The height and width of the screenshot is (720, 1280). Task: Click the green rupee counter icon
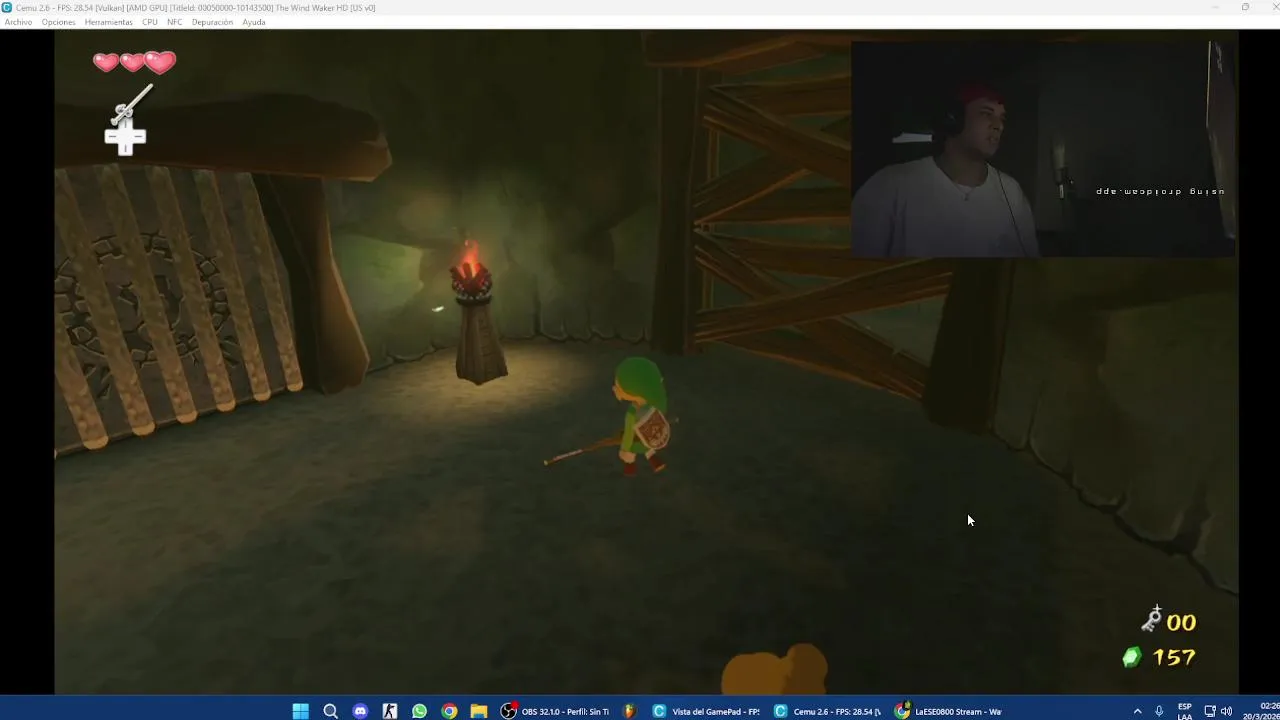coord(1132,657)
